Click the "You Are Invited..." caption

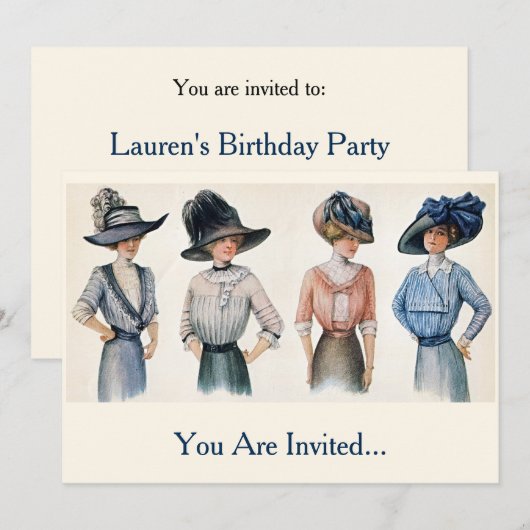point(280,444)
